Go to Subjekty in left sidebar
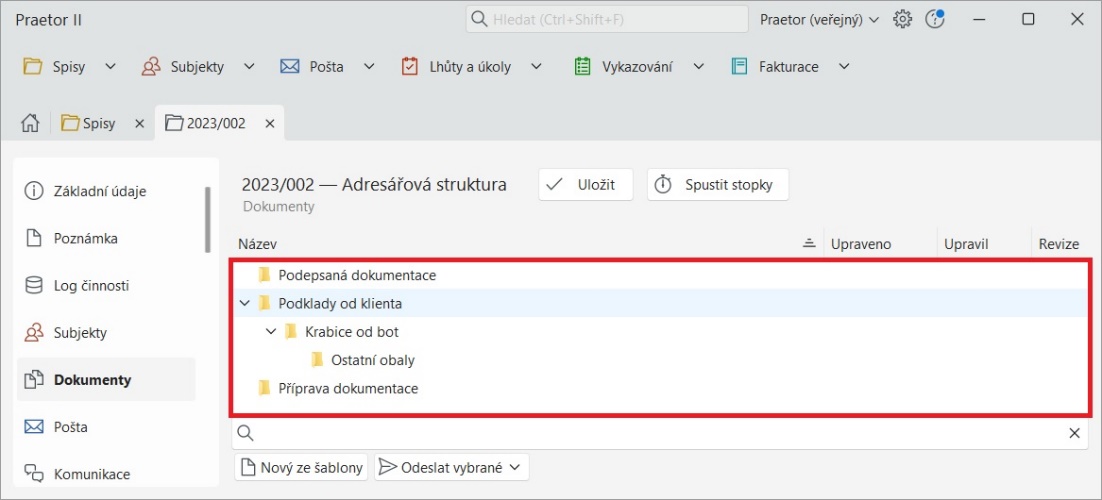This screenshot has height=500, width=1102. (80, 333)
